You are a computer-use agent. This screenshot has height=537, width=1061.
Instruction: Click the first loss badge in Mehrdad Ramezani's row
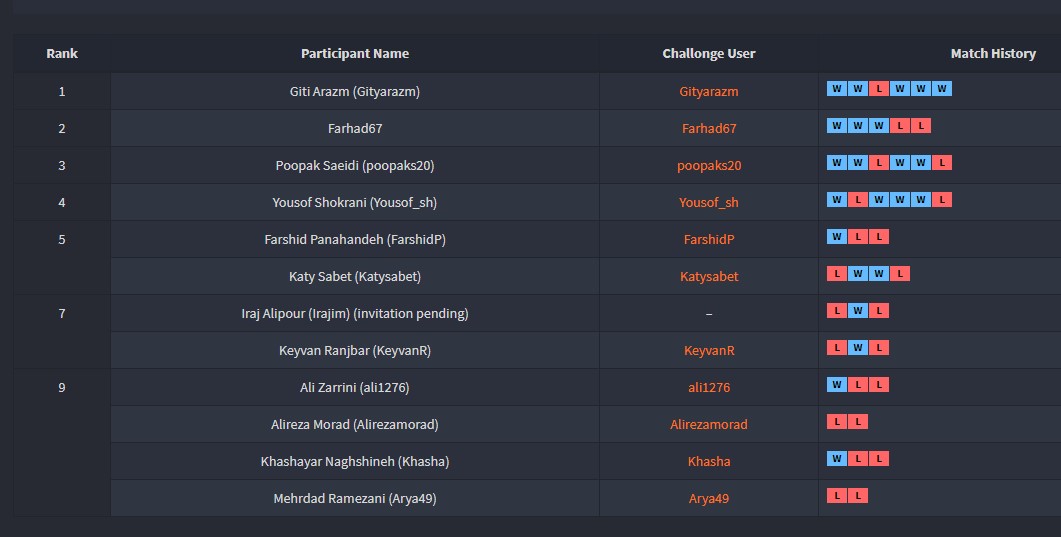click(x=836, y=496)
